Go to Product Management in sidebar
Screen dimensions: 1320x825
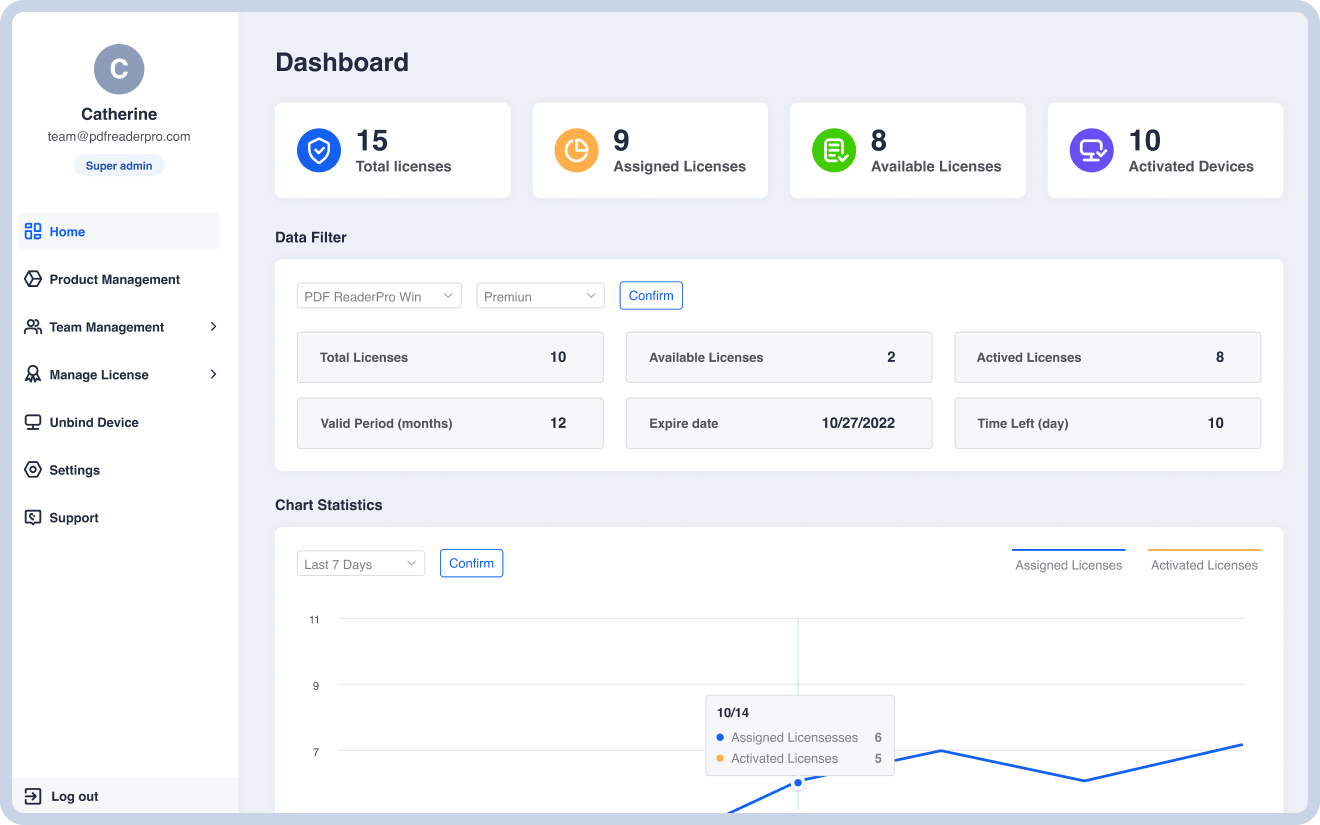pyautogui.click(x=114, y=280)
